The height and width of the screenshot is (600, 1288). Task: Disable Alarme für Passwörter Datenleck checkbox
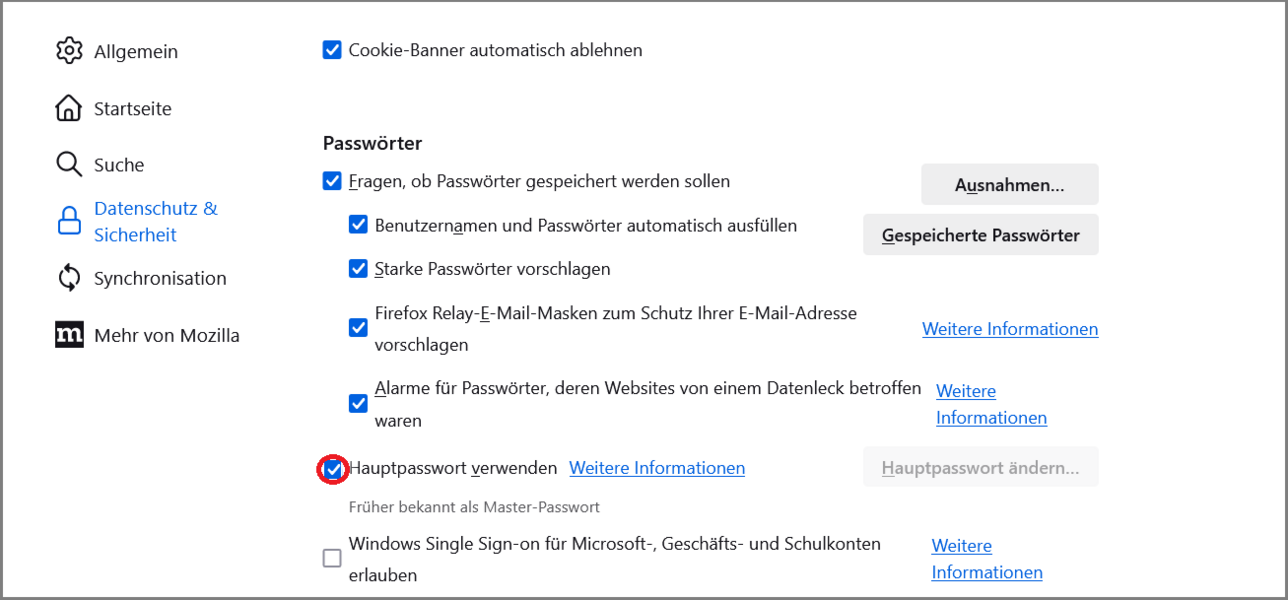pos(358,404)
